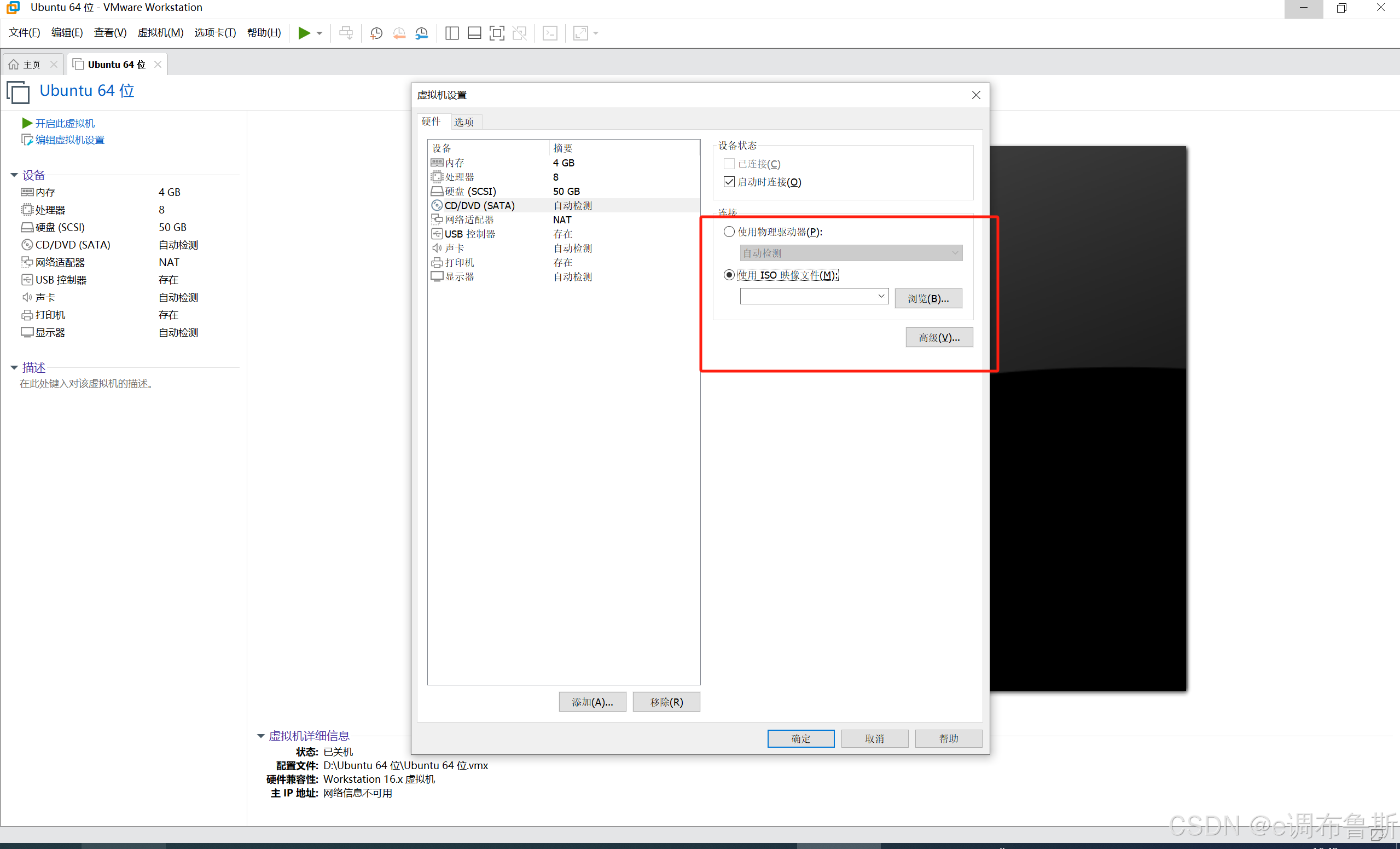
Task: Open the 帮助(H) menu
Action: (264, 32)
